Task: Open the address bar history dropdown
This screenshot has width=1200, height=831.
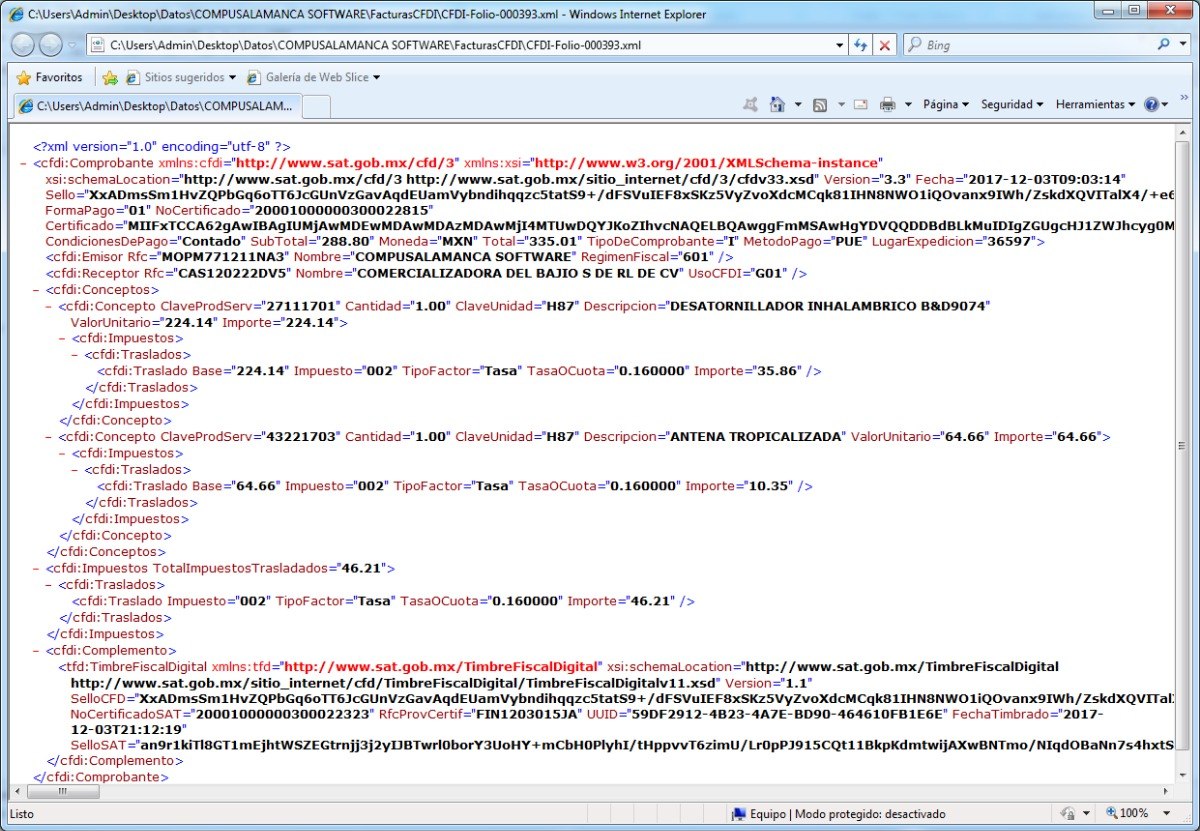Action: coord(839,45)
